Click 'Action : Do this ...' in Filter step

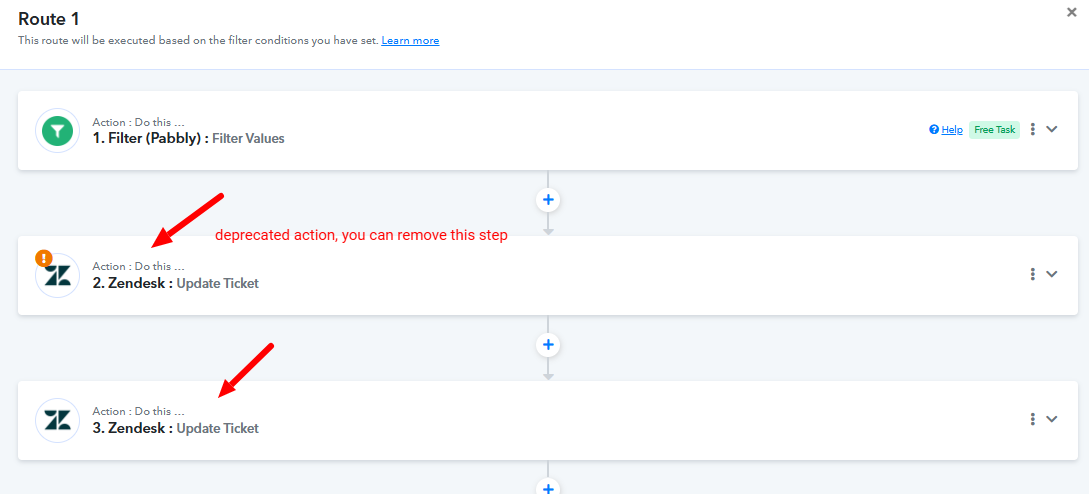pos(138,122)
